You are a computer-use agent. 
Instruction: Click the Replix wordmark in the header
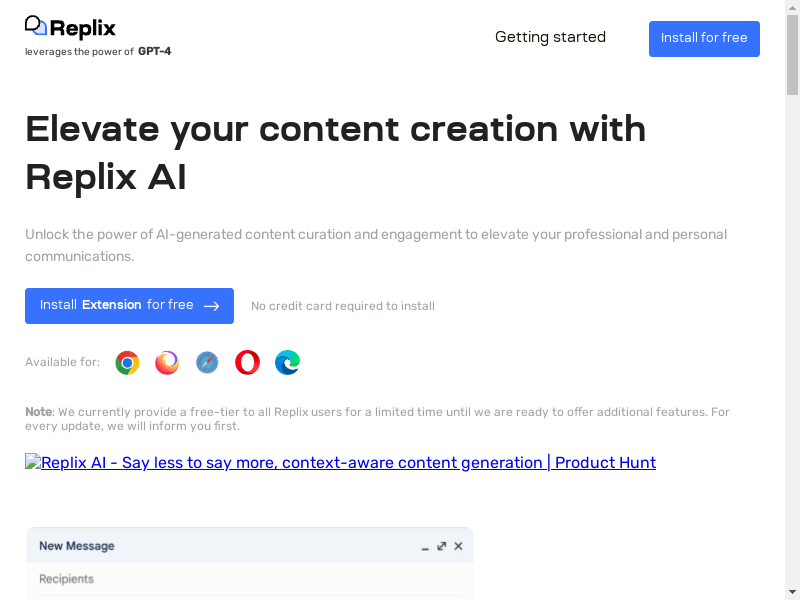[x=83, y=29]
